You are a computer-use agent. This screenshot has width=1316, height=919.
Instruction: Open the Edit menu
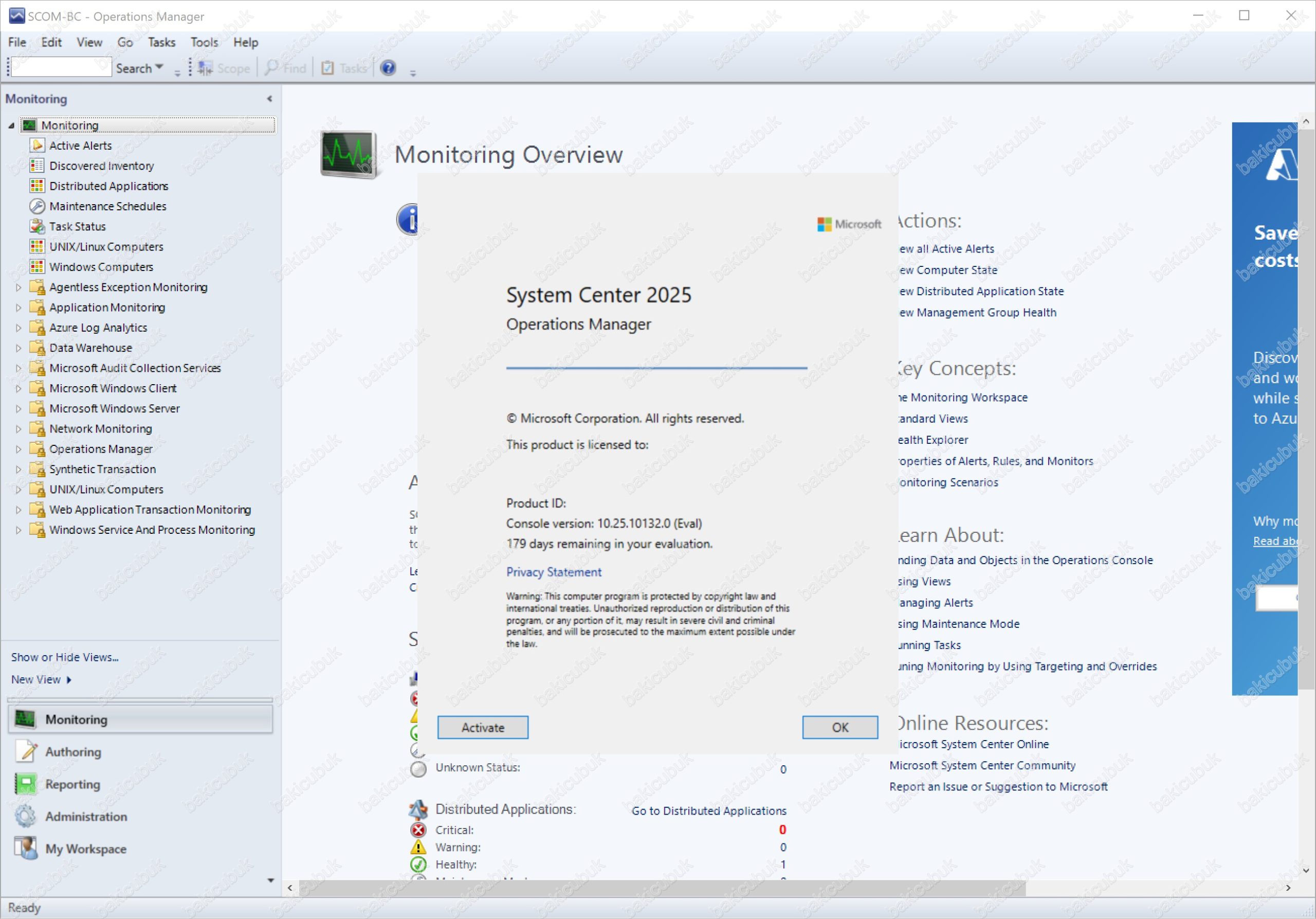pos(51,42)
